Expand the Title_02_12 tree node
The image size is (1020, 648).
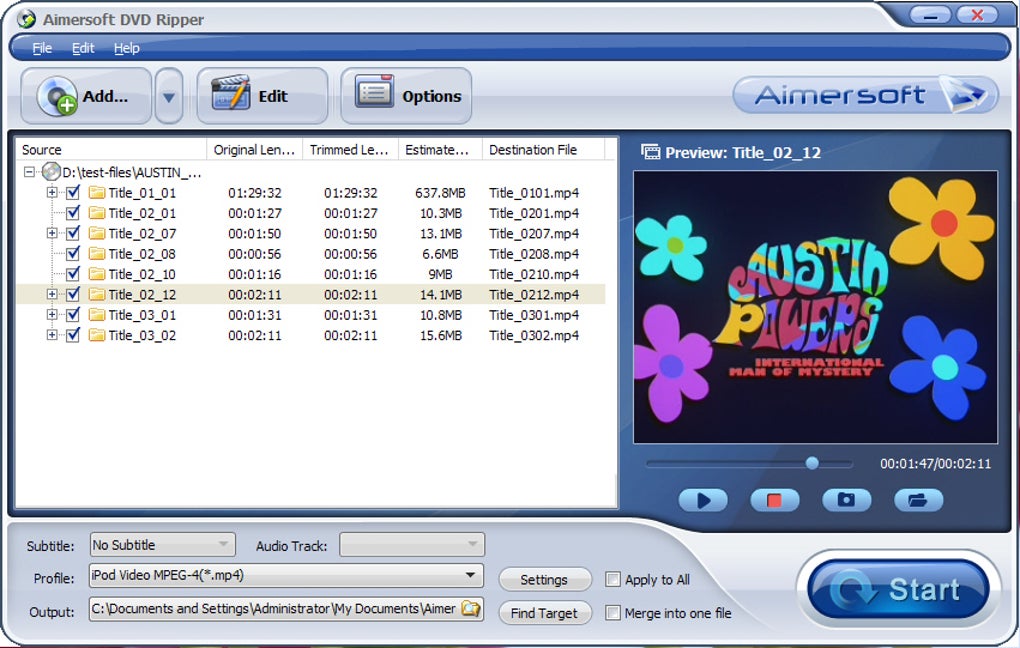click(x=52, y=294)
